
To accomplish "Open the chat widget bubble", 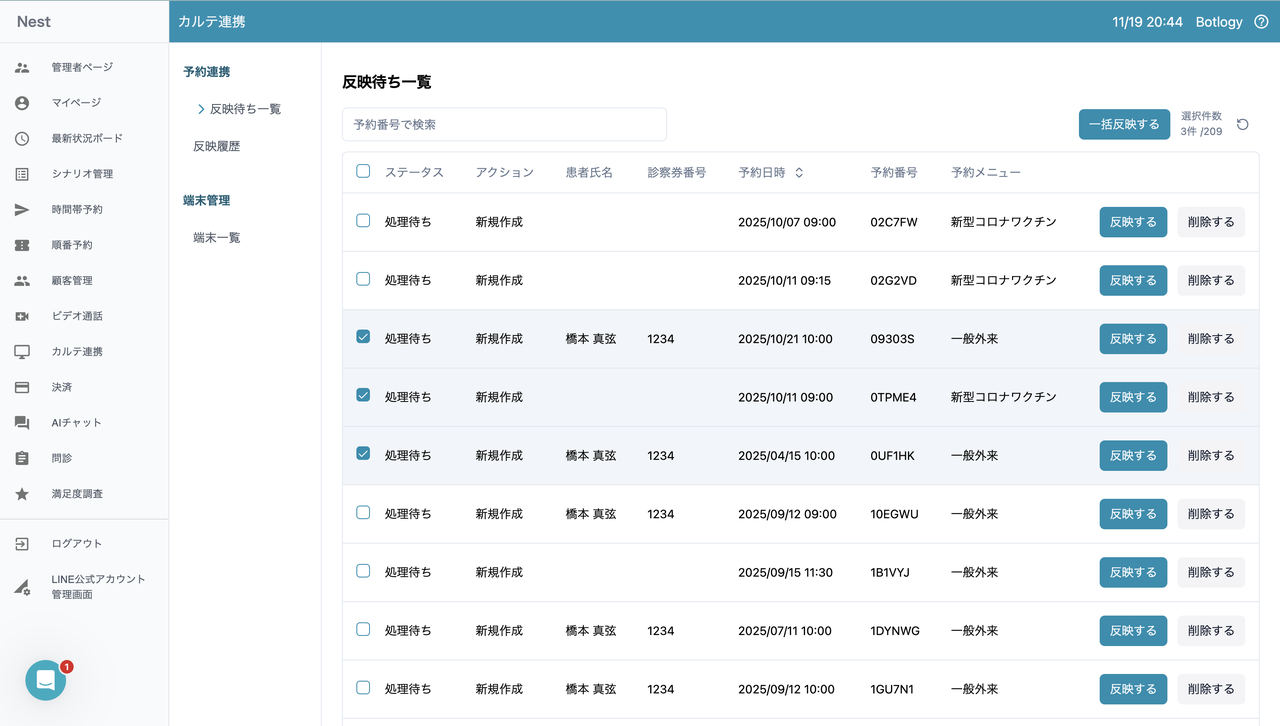I will click(46, 680).
